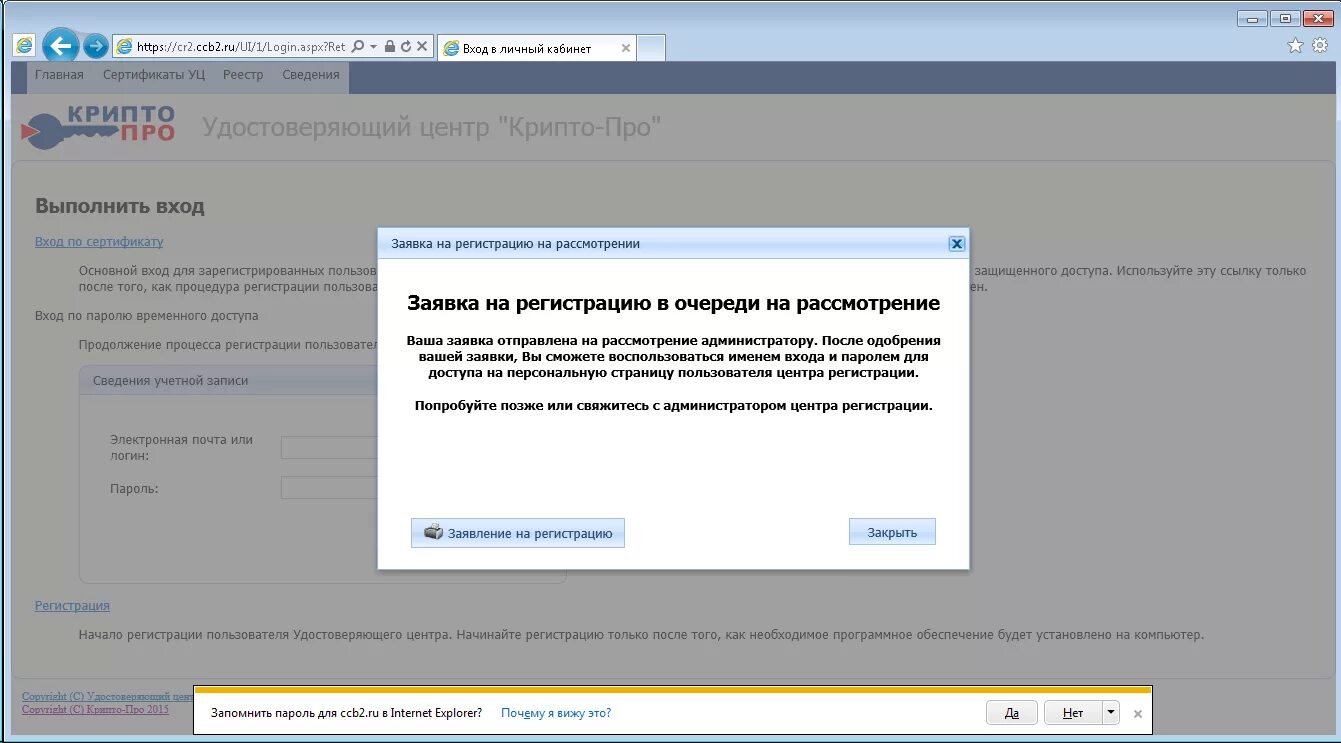Click the 'Закрыть' button in the dialog

pyautogui.click(x=892, y=532)
